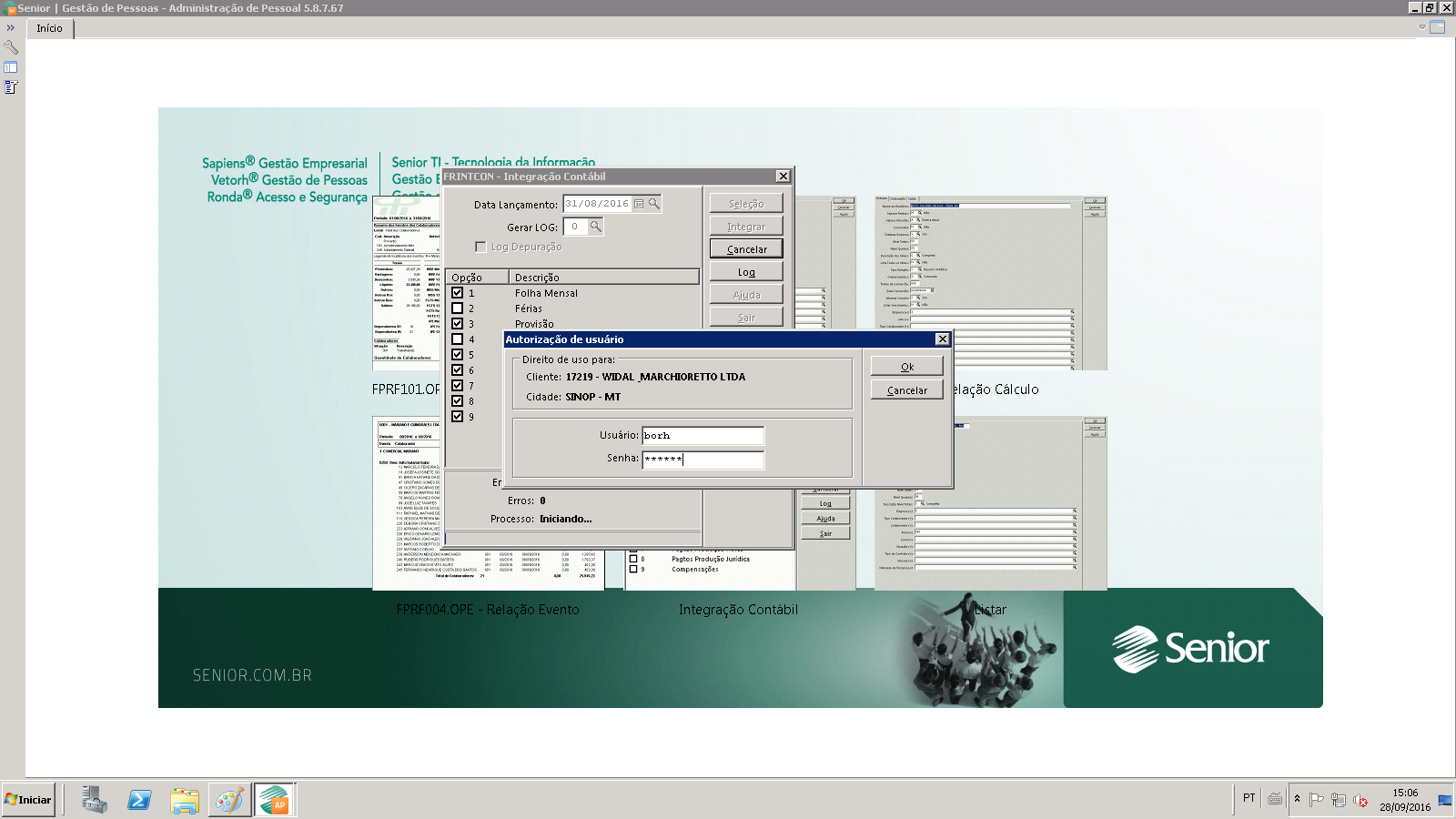Click the Descrição column header
Screen dimensions: 1456x819
[604, 278]
